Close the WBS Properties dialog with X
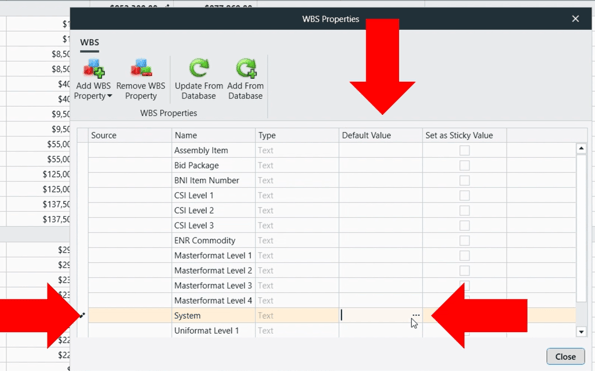This screenshot has height=371, width=595. pyautogui.click(x=575, y=19)
